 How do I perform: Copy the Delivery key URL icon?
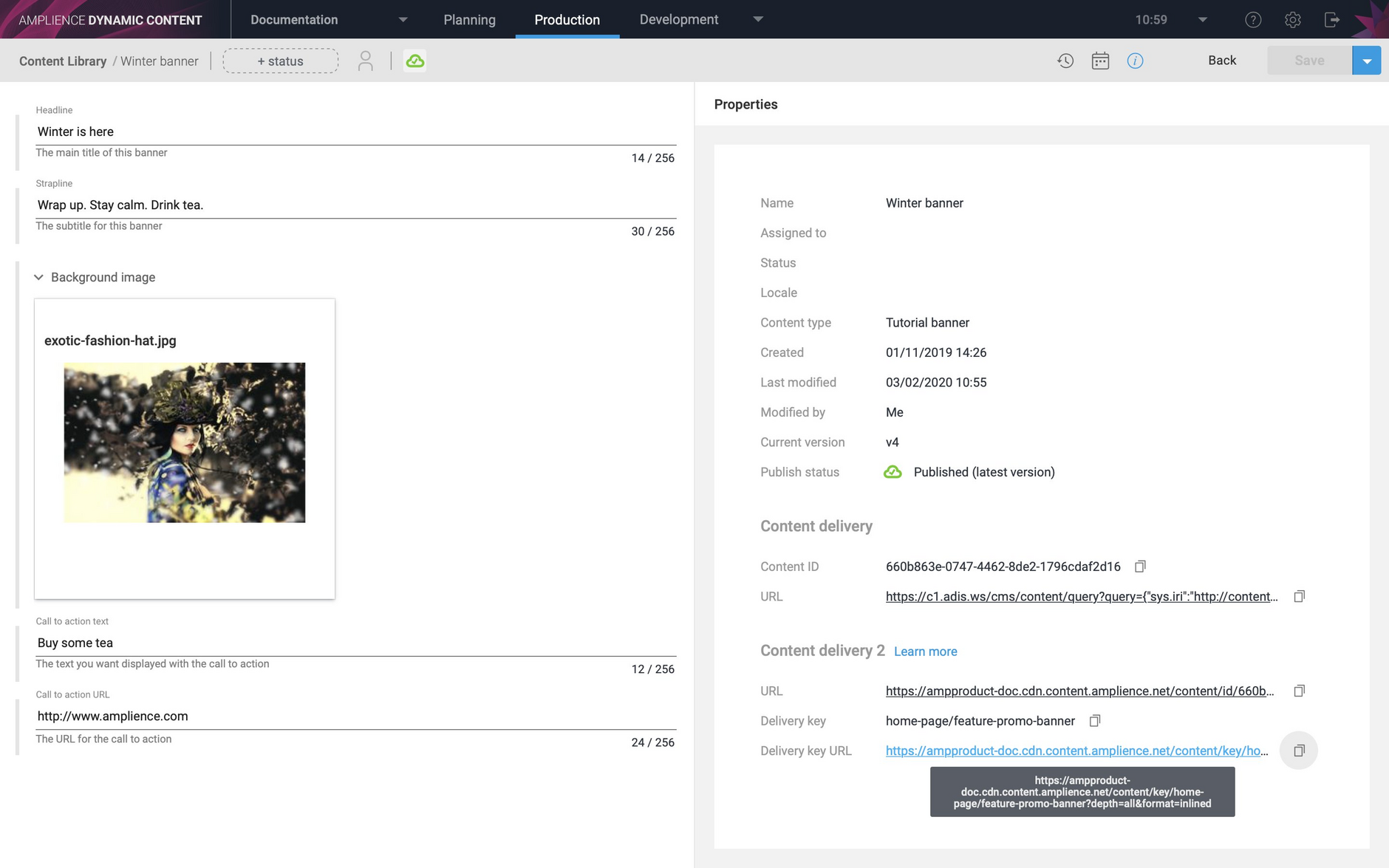1299,750
